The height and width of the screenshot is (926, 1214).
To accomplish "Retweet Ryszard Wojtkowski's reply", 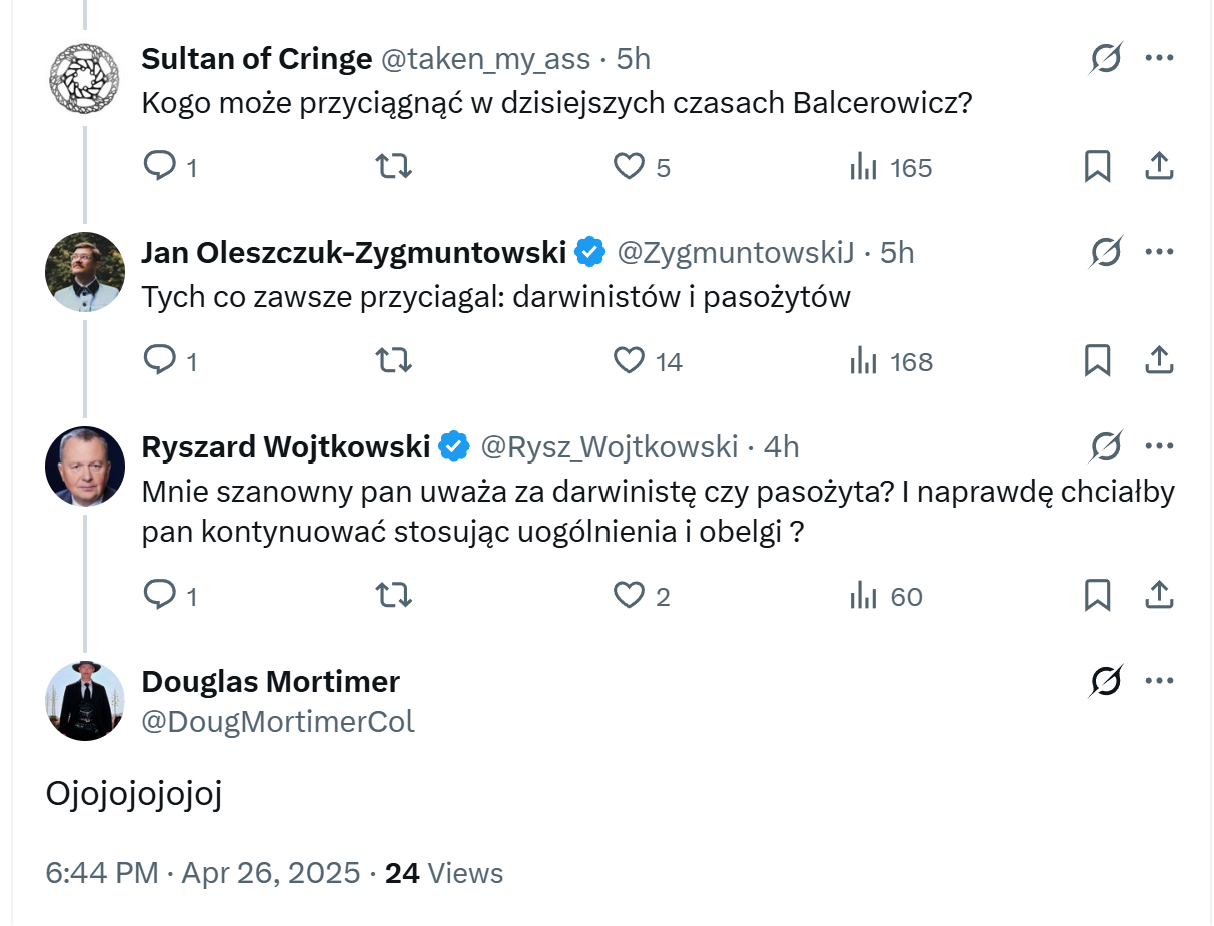I will click(x=393, y=596).
